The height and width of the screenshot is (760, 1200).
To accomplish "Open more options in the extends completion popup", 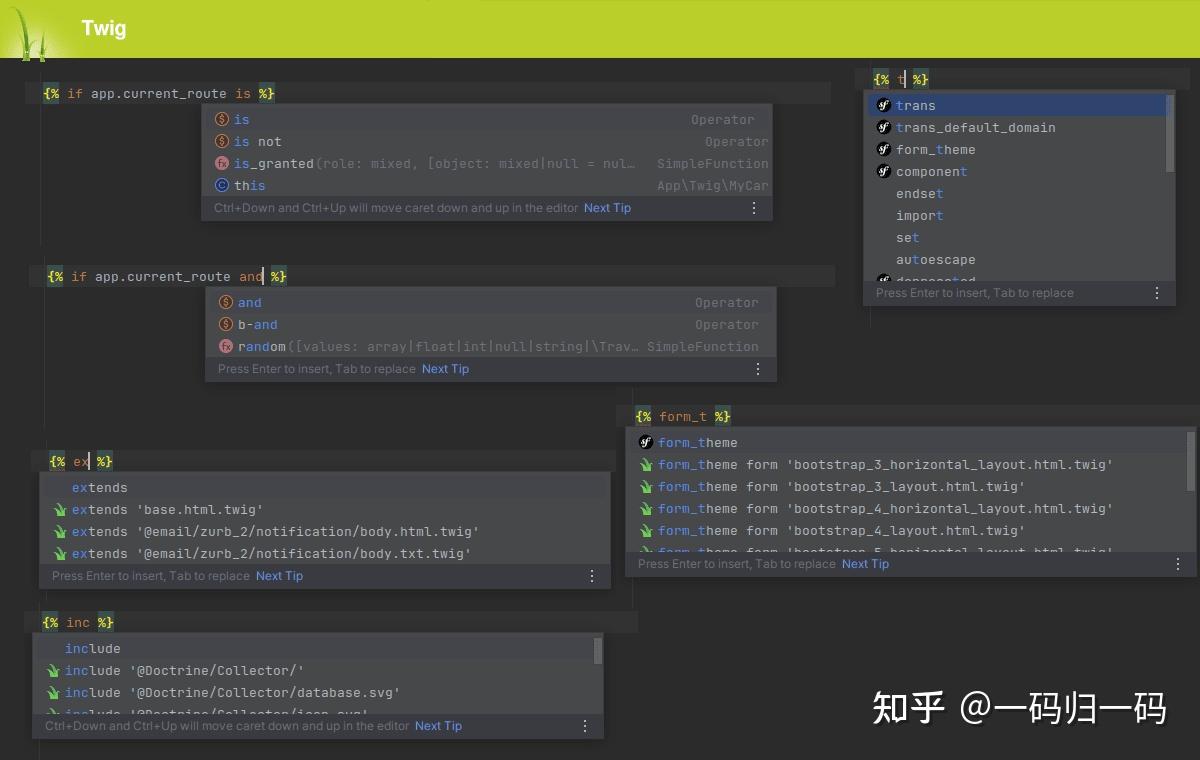I will pyautogui.click(x=592, y=576).
